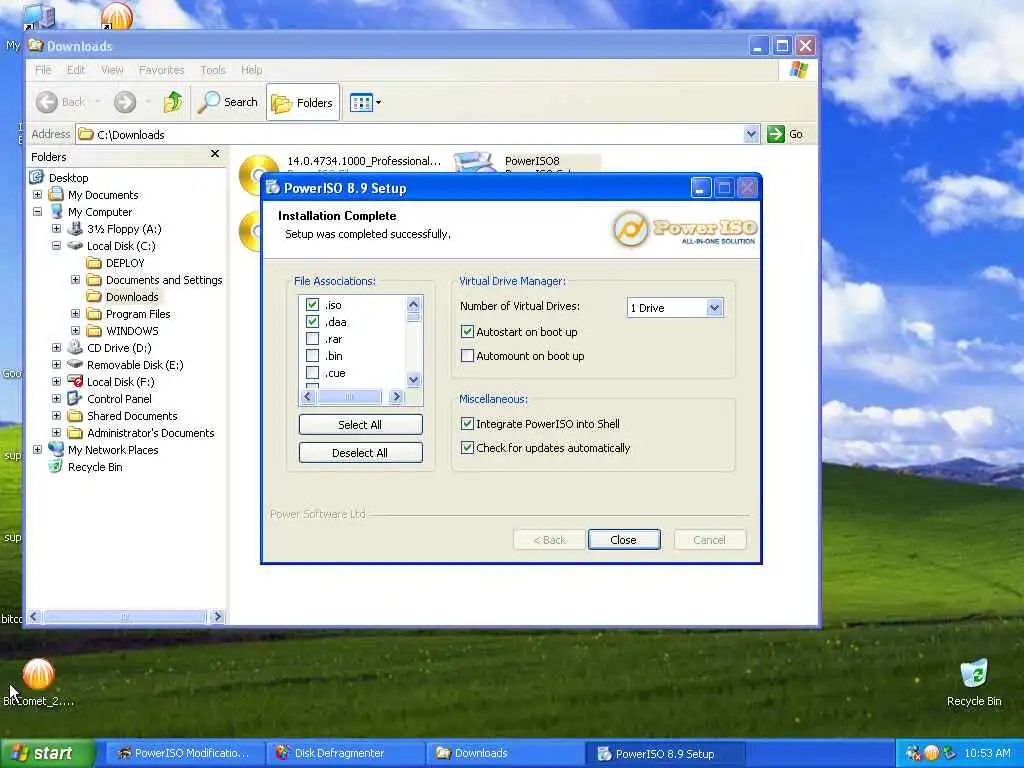Open the address bar dropdown arrow
The height and width of the screenshot is (768, 1024).
point(751,134)
